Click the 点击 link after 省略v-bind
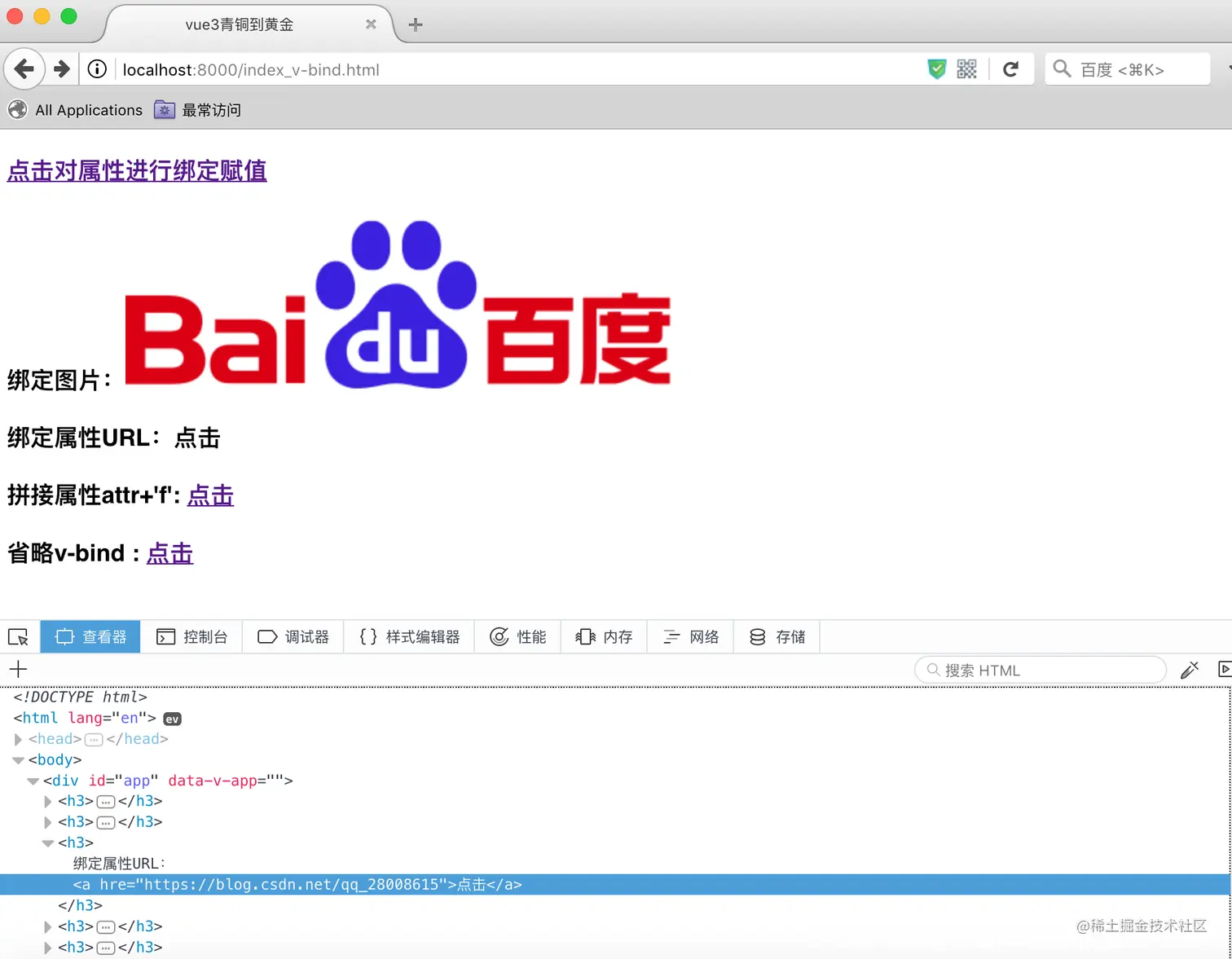Viewport: 1232px width, 959px height. pyautogui.click(x=169, y=553)
